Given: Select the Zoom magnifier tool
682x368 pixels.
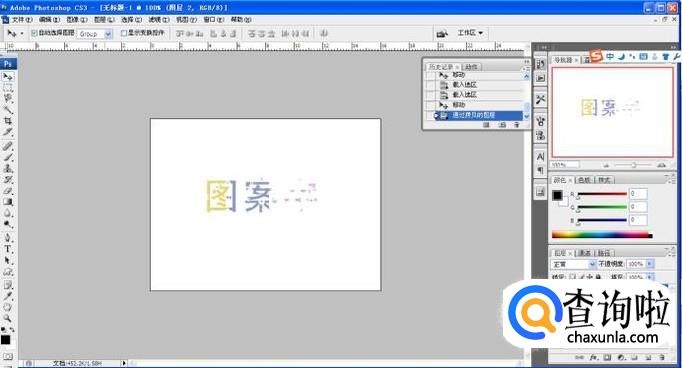Looking at the screenshot, I should 8,318.
